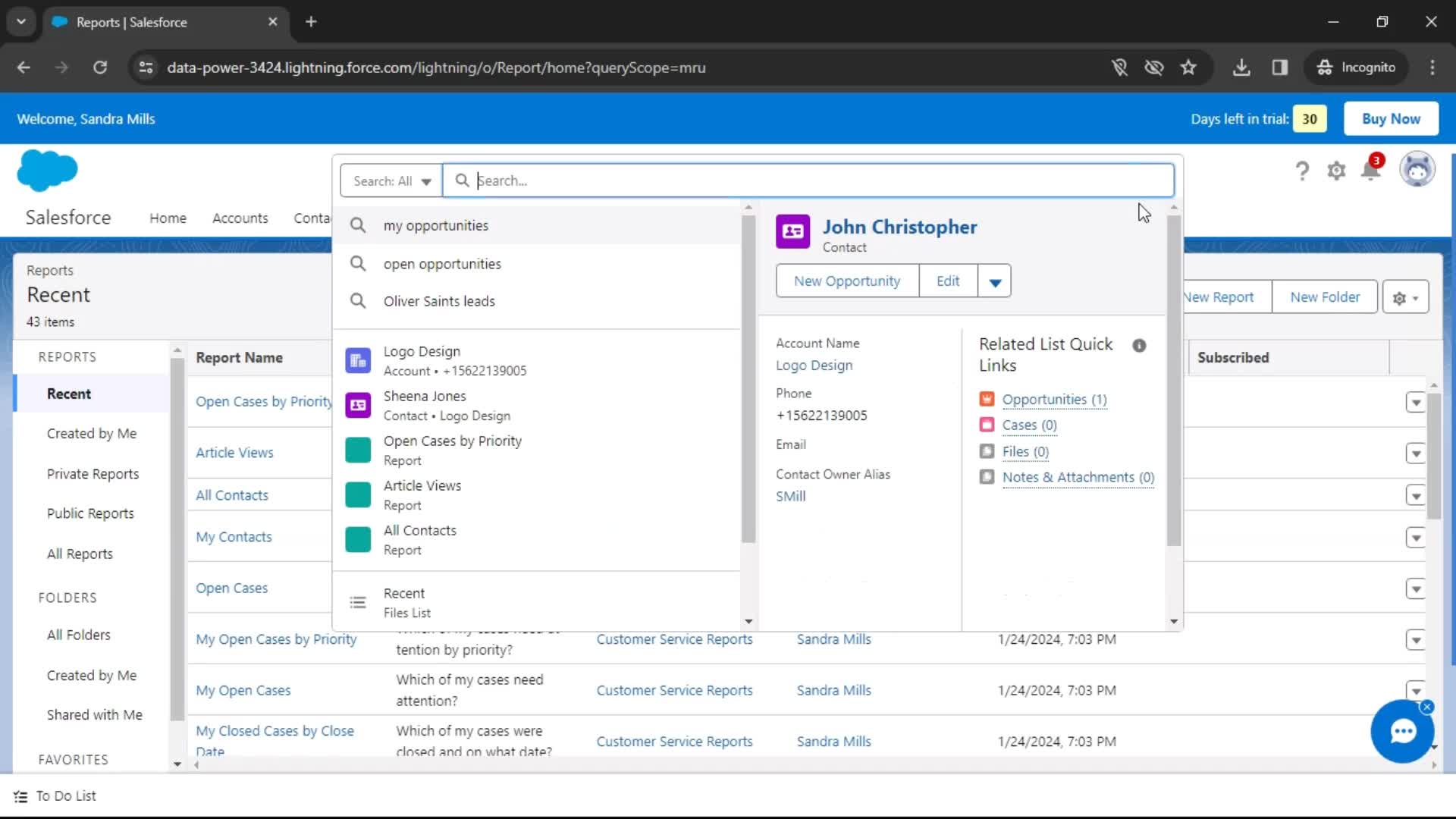Click the Recent Files List icon
This screenshot has height=819, width=1456.
click(358, 602)
